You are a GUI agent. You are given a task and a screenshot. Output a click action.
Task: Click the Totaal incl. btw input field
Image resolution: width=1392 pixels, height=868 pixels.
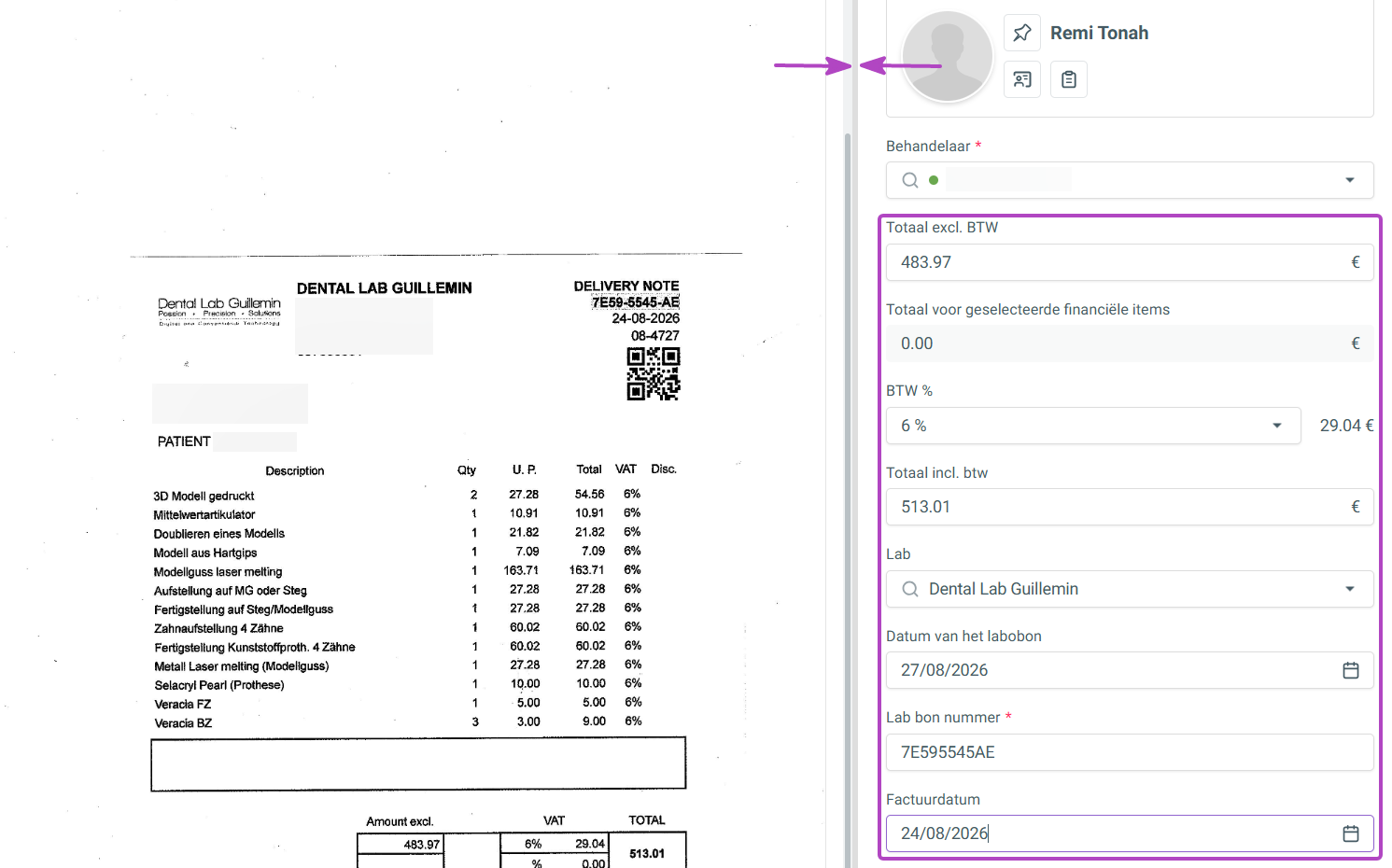(1130, 507)
